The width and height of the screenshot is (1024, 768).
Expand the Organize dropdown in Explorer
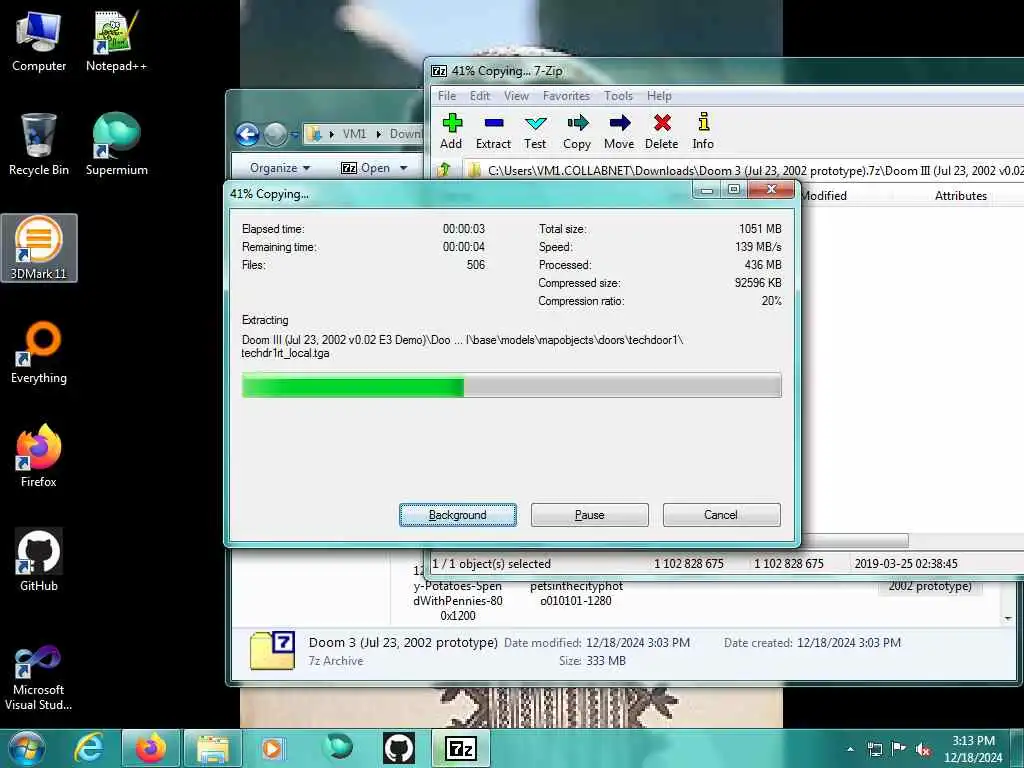click(280, 168)
